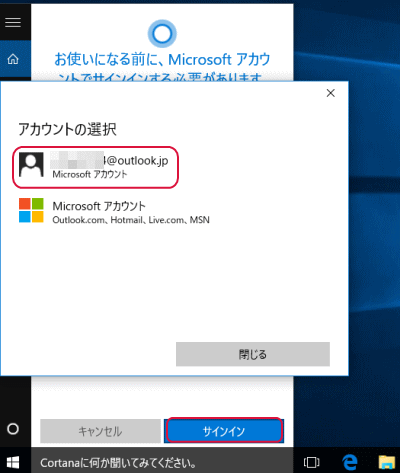Go to Cortana Home icon

coord(13,59)
